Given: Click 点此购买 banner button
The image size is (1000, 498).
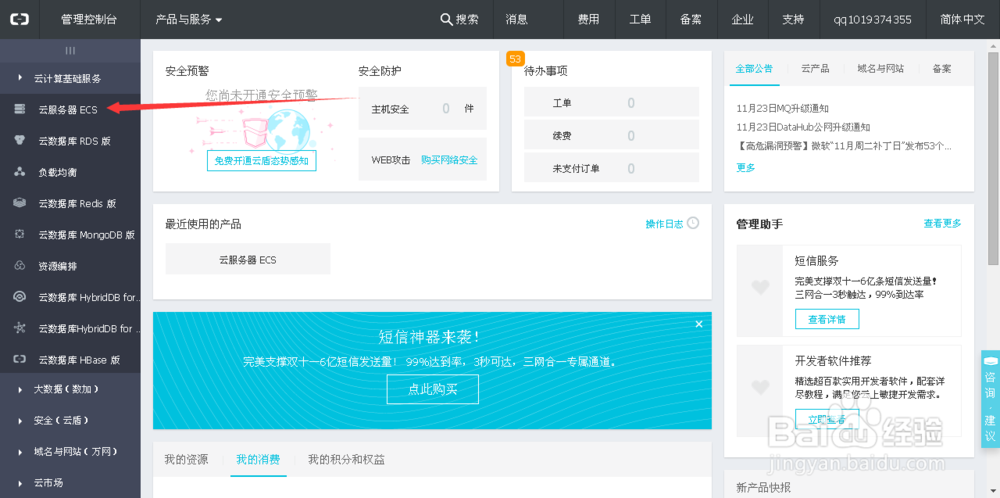Looking at the screenshot, I should [432, 389].
